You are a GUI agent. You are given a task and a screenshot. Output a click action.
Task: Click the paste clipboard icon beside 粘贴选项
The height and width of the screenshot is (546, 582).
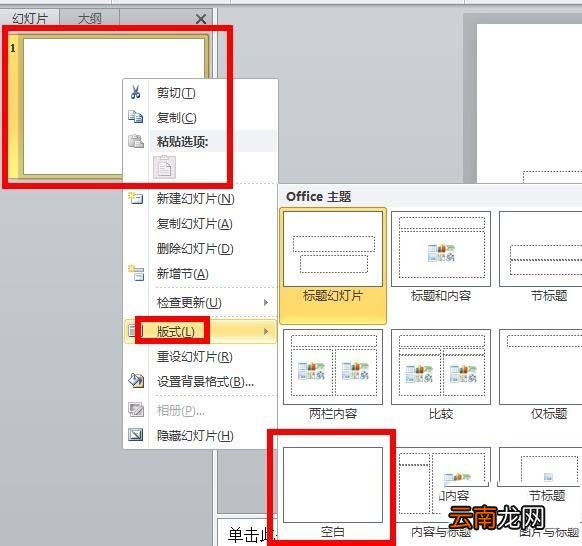[x=136, y=141]
